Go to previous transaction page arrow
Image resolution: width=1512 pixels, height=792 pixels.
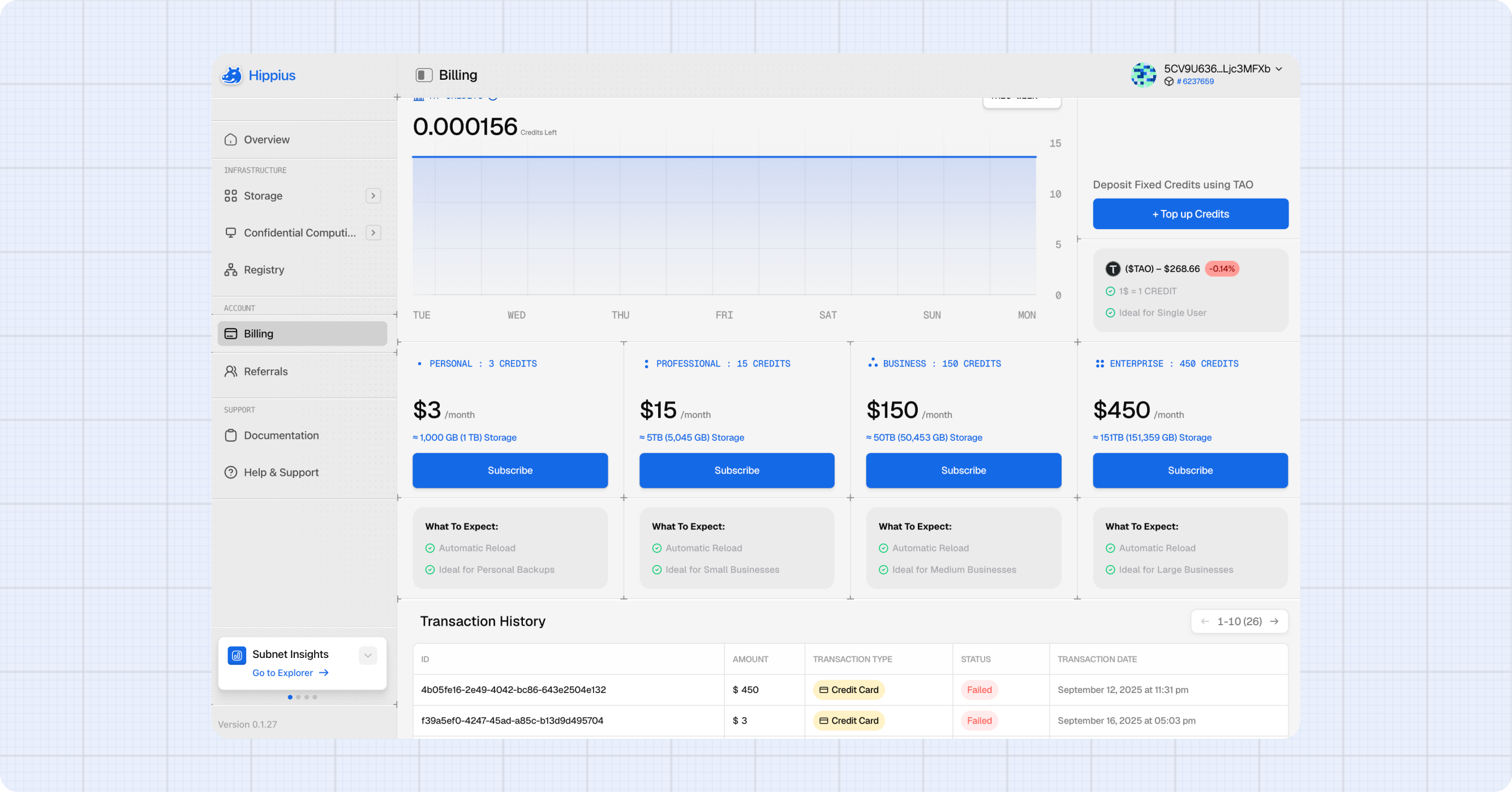click(x=1205, y=621)
